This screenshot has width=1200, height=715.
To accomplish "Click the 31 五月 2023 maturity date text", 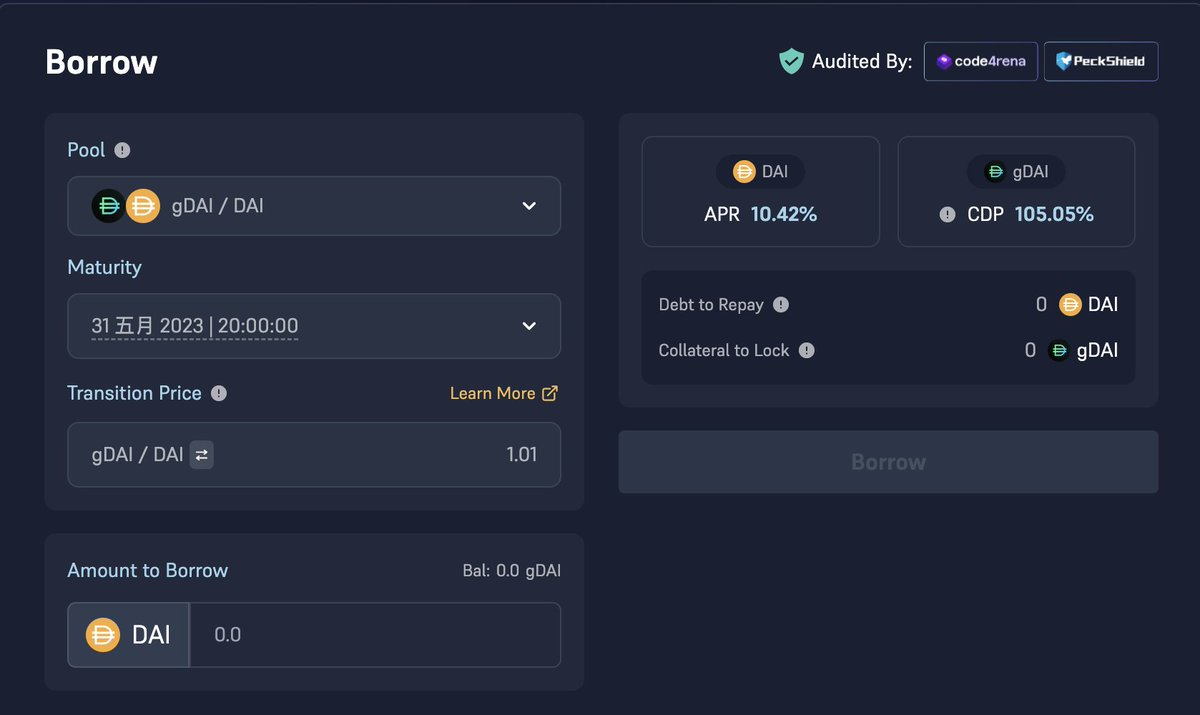I will pos(194,326).
